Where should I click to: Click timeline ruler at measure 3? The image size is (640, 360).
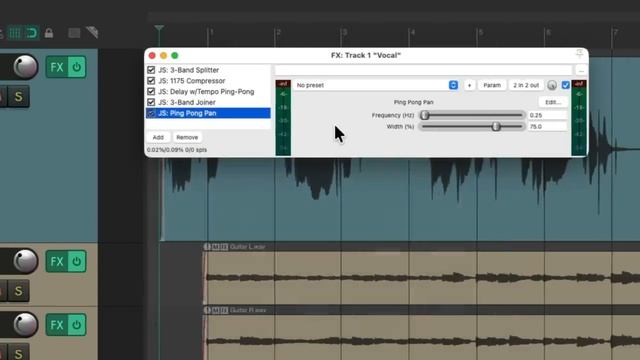coord(343,33)
